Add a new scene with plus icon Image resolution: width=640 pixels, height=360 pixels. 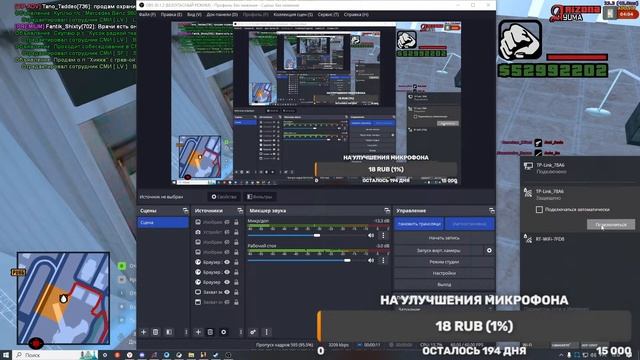point(143,332)
